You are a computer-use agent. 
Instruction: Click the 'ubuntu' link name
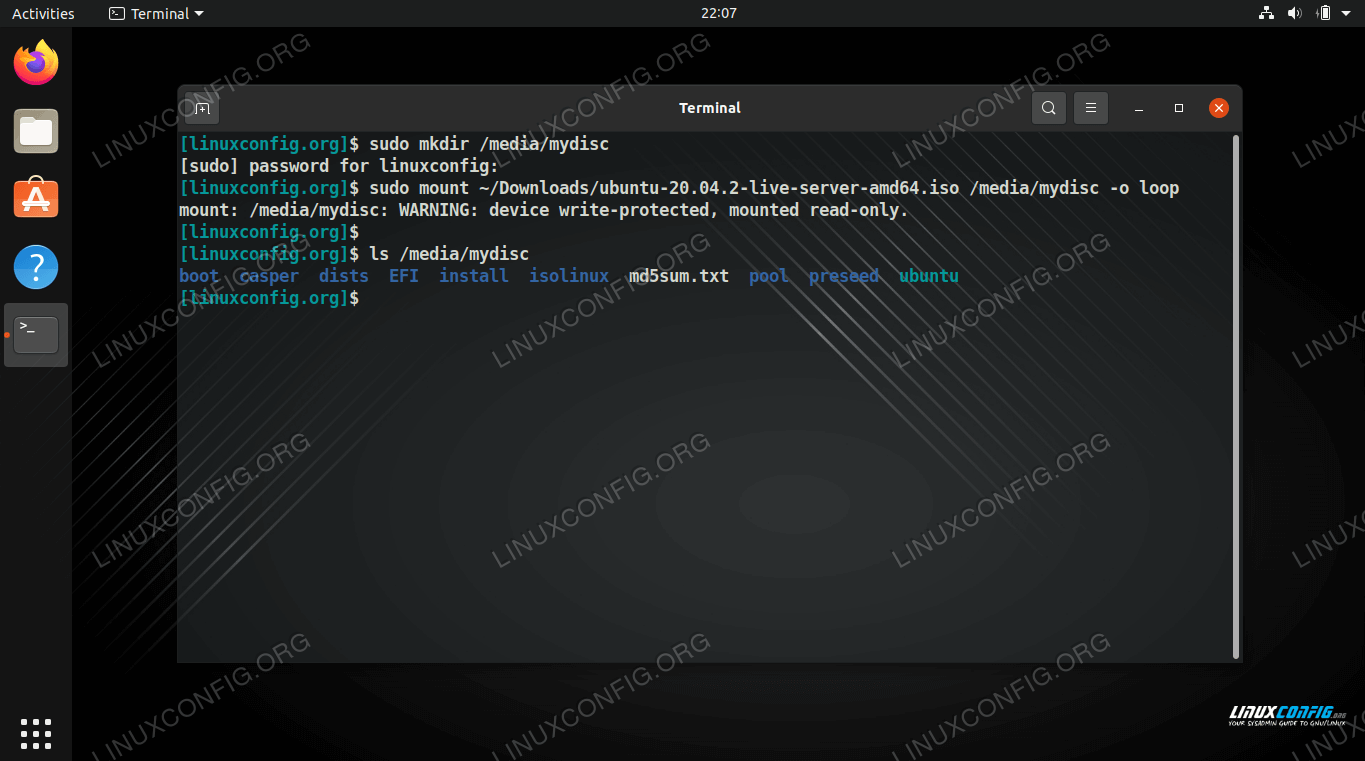[929, 276]
